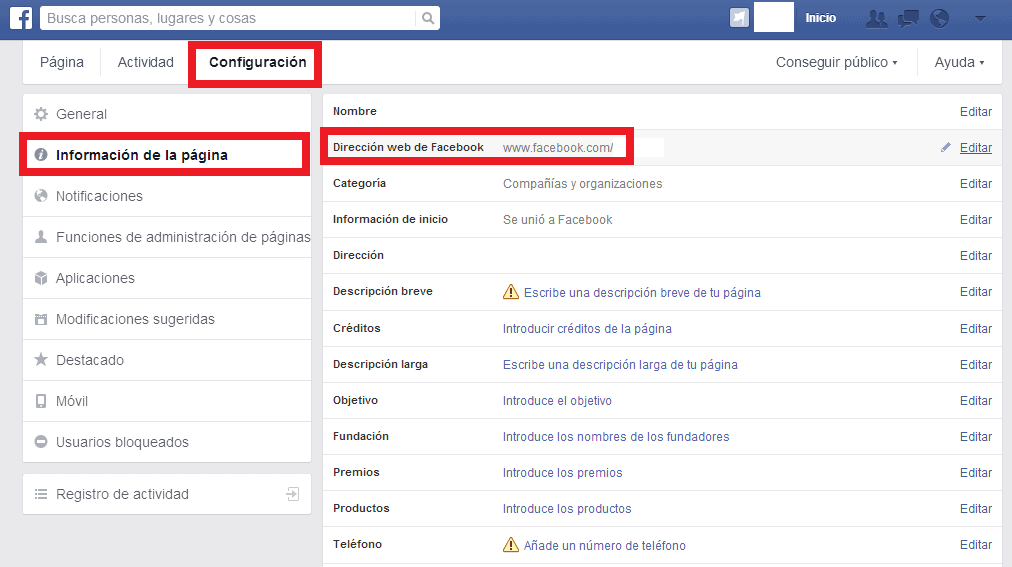Image resolution: width=1012 pixels, height=567 pixels.
Task: Click Editar for Dirección web de Facebook
Action: coord(975,148)
